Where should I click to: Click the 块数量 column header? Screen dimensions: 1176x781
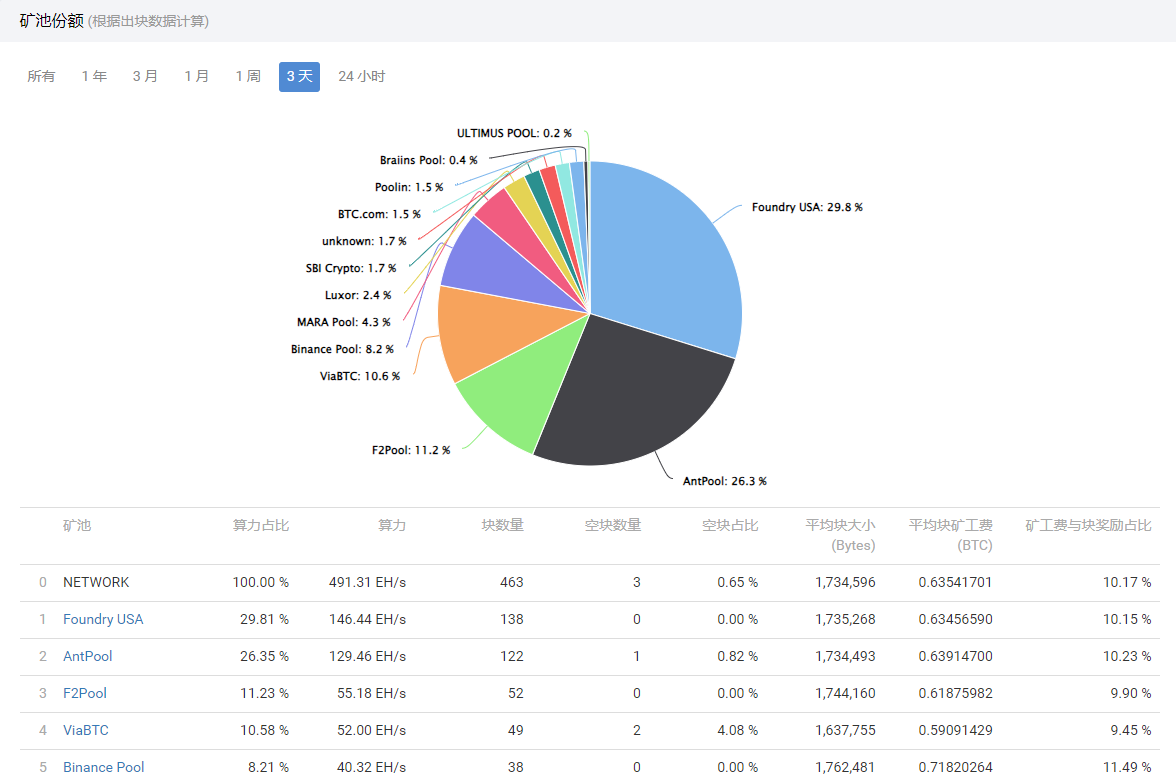point(502,525)
